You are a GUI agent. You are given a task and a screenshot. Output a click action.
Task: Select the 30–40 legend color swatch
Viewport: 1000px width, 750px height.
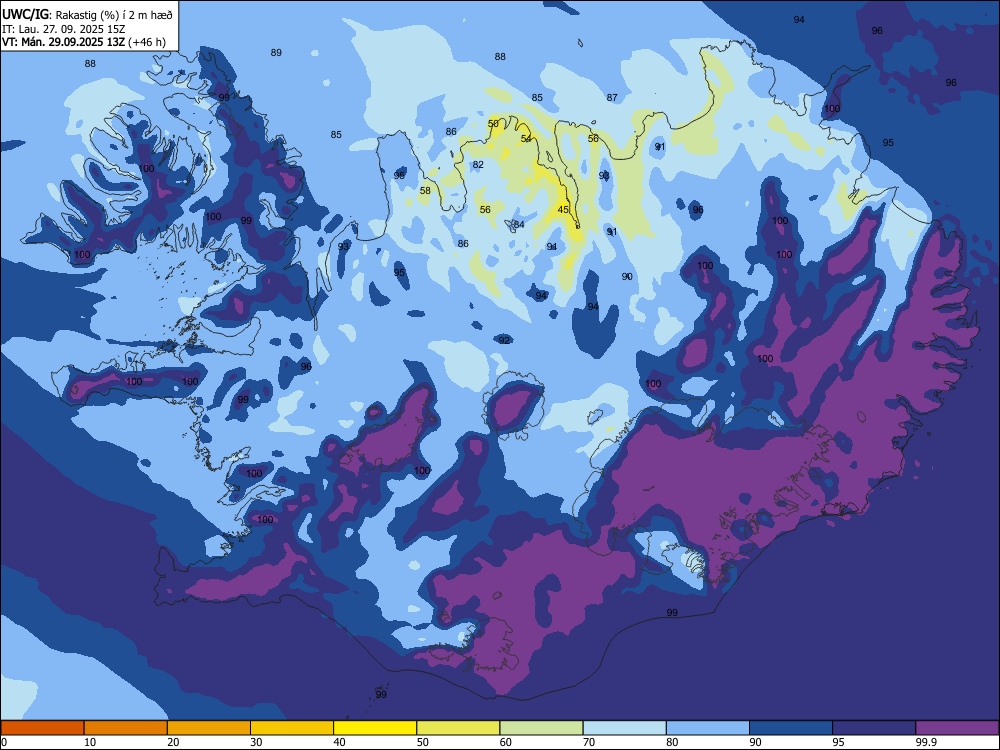coord(292,728)
